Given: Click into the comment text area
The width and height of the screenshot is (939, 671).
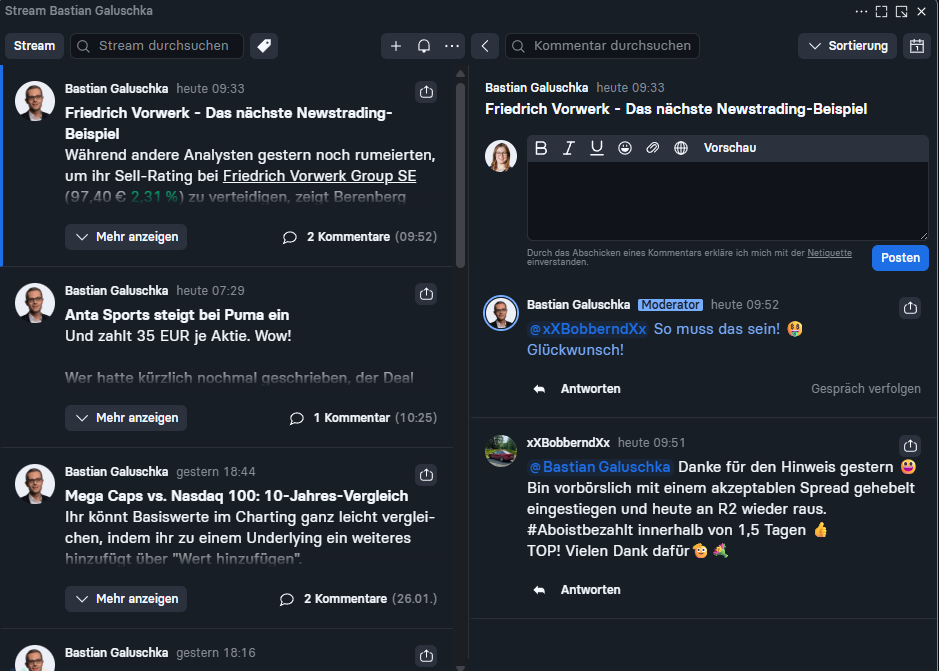Looking at the screenshot, I should pyautogui.click(x=727, y=200).
